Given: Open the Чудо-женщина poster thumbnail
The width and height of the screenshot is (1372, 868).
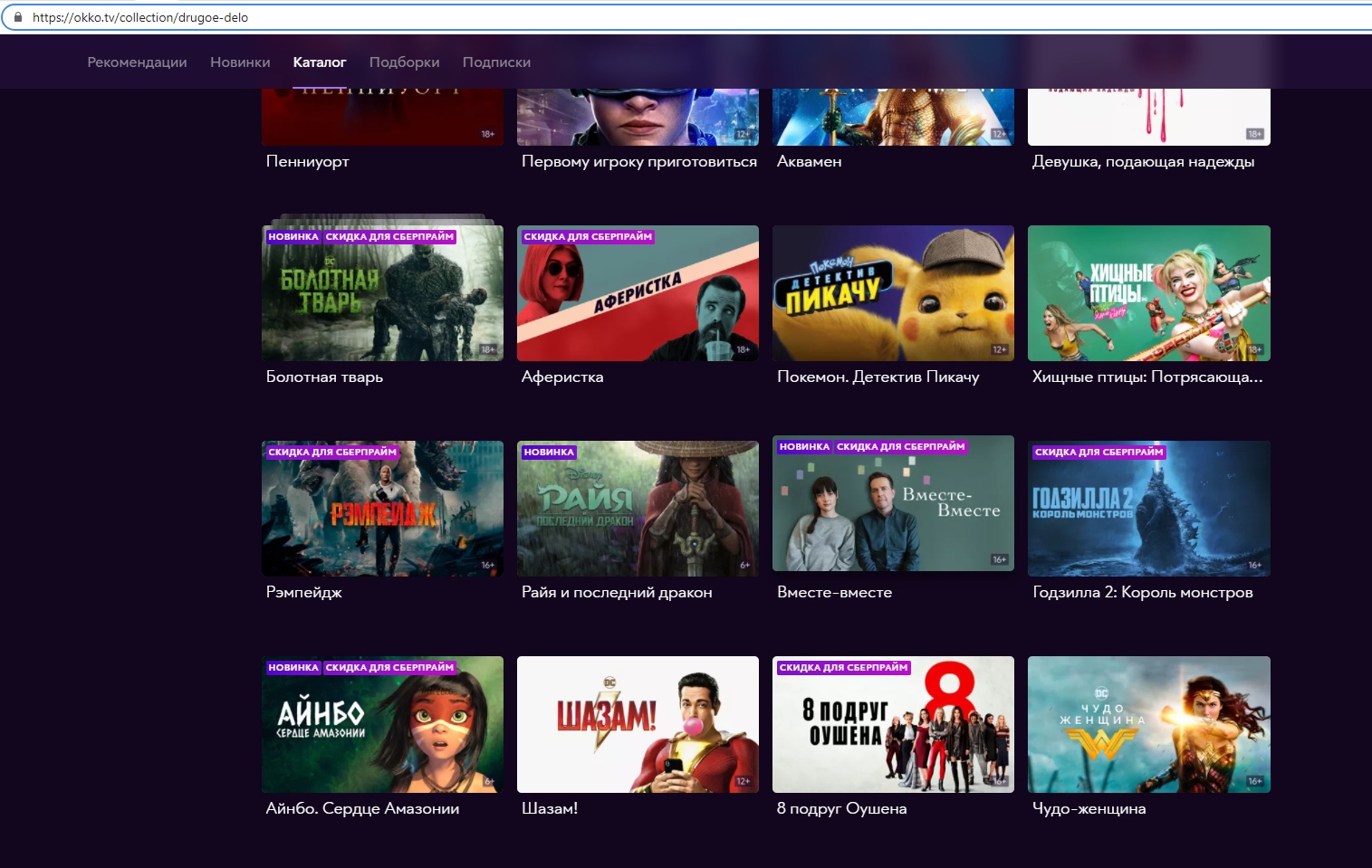Looking at the screenshot, I should click(x=1148, y=724).
